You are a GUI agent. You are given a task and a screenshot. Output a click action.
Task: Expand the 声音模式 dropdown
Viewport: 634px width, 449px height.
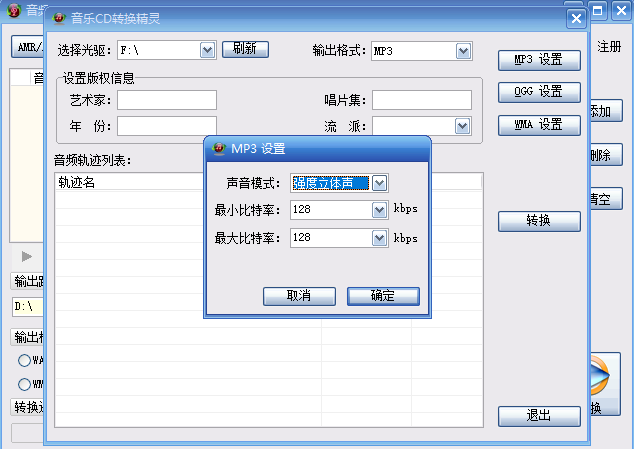pyautogui.click(x=379, y=183)
